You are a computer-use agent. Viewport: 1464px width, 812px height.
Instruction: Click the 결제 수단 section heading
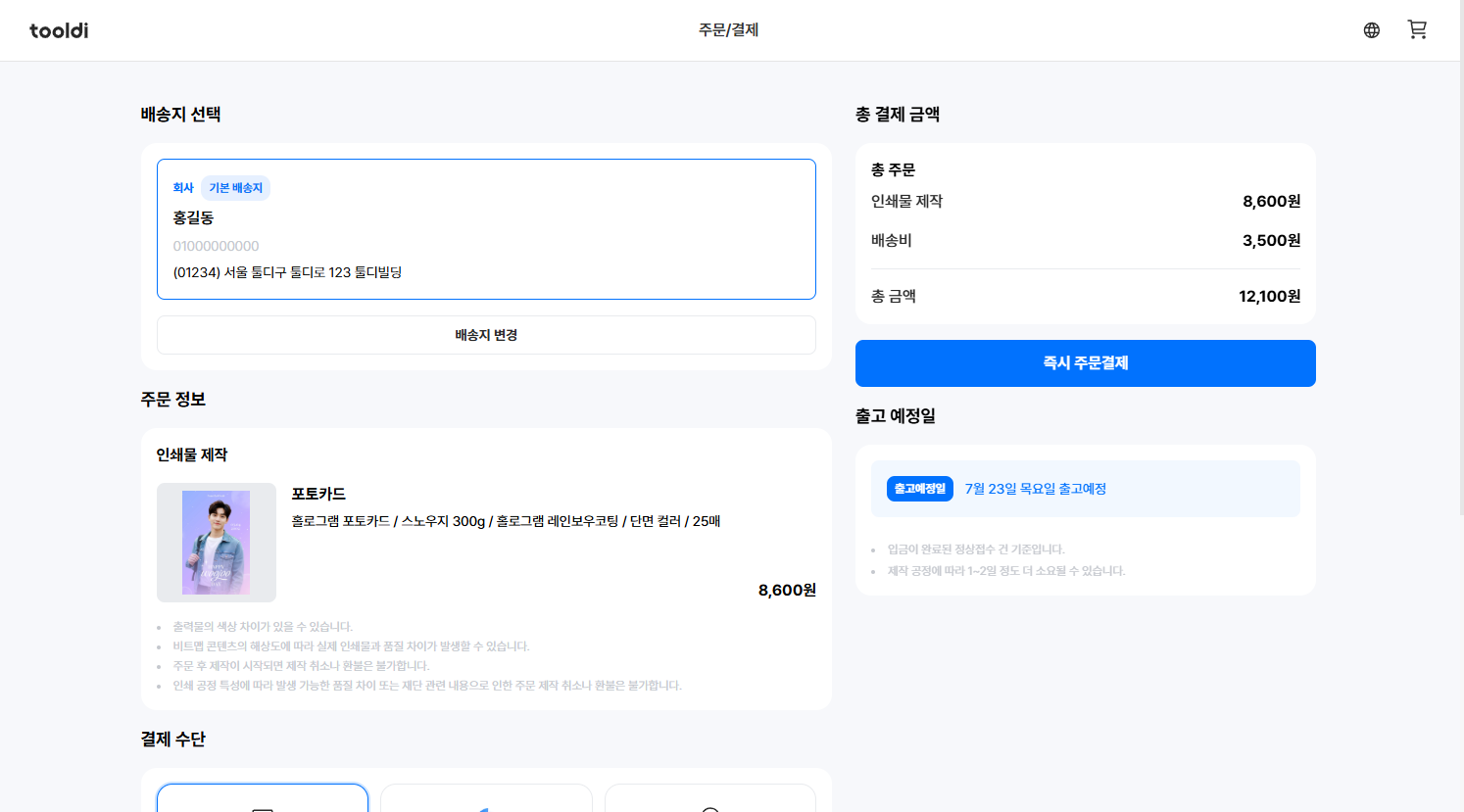tap(172, 740)
